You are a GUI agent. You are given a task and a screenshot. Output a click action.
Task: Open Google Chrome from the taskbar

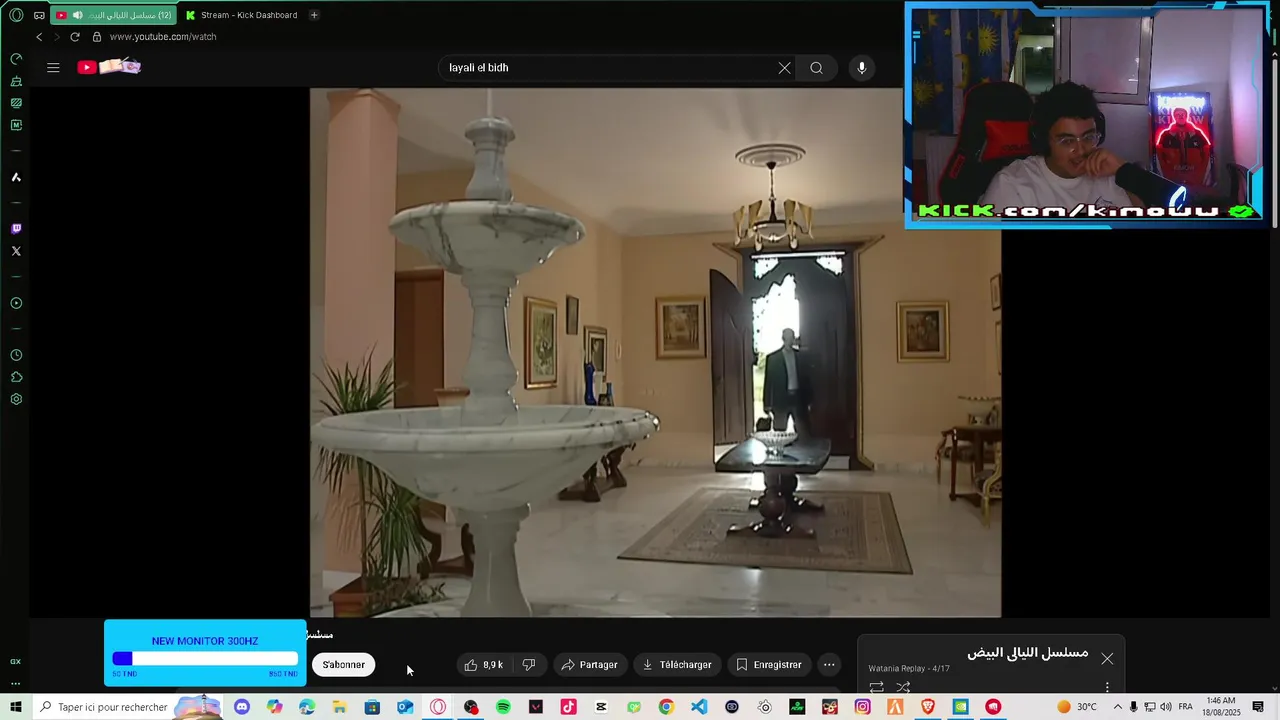point(666,707)
